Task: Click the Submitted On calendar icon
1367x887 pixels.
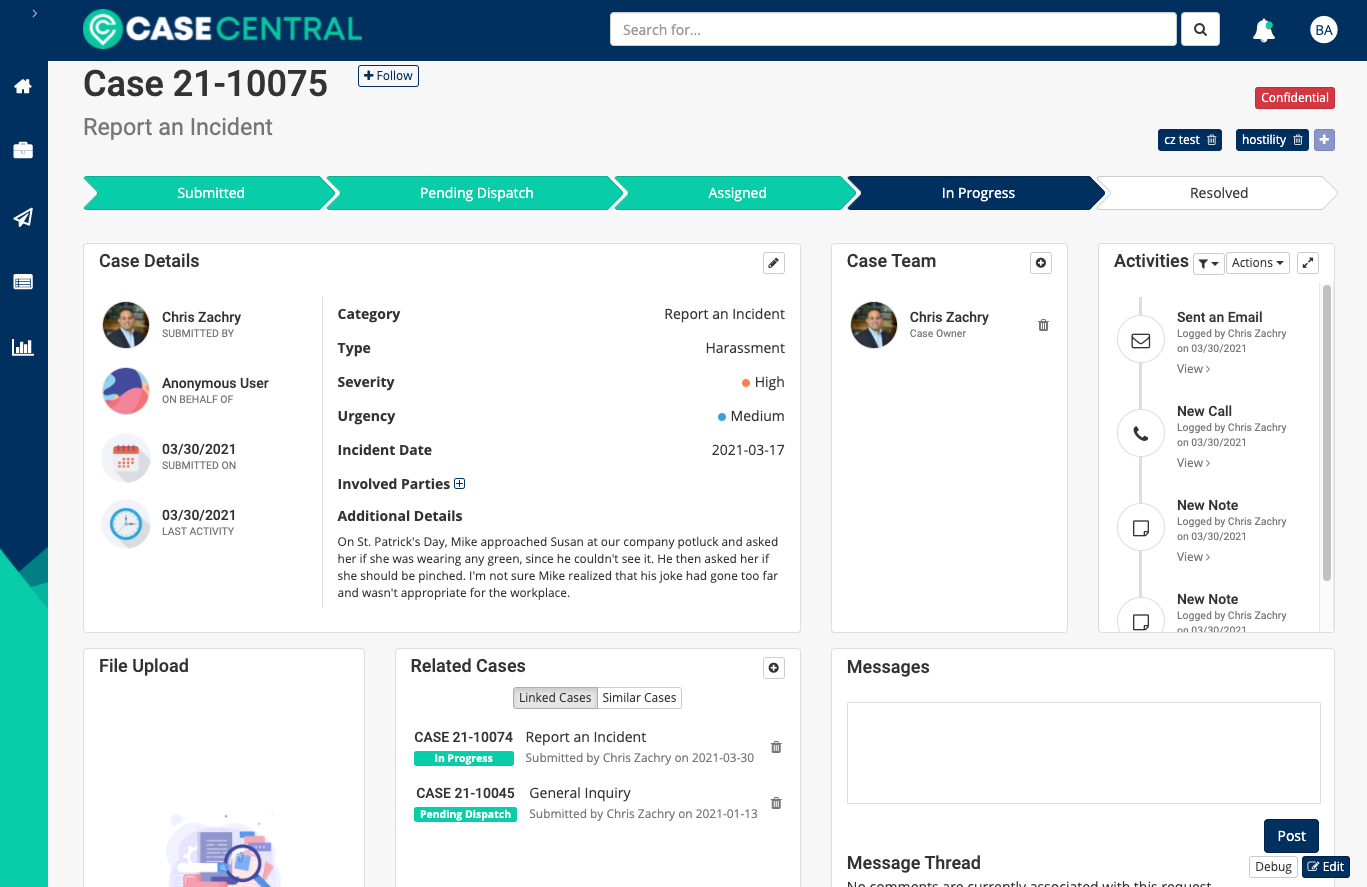Action: [x=126, y=457]
